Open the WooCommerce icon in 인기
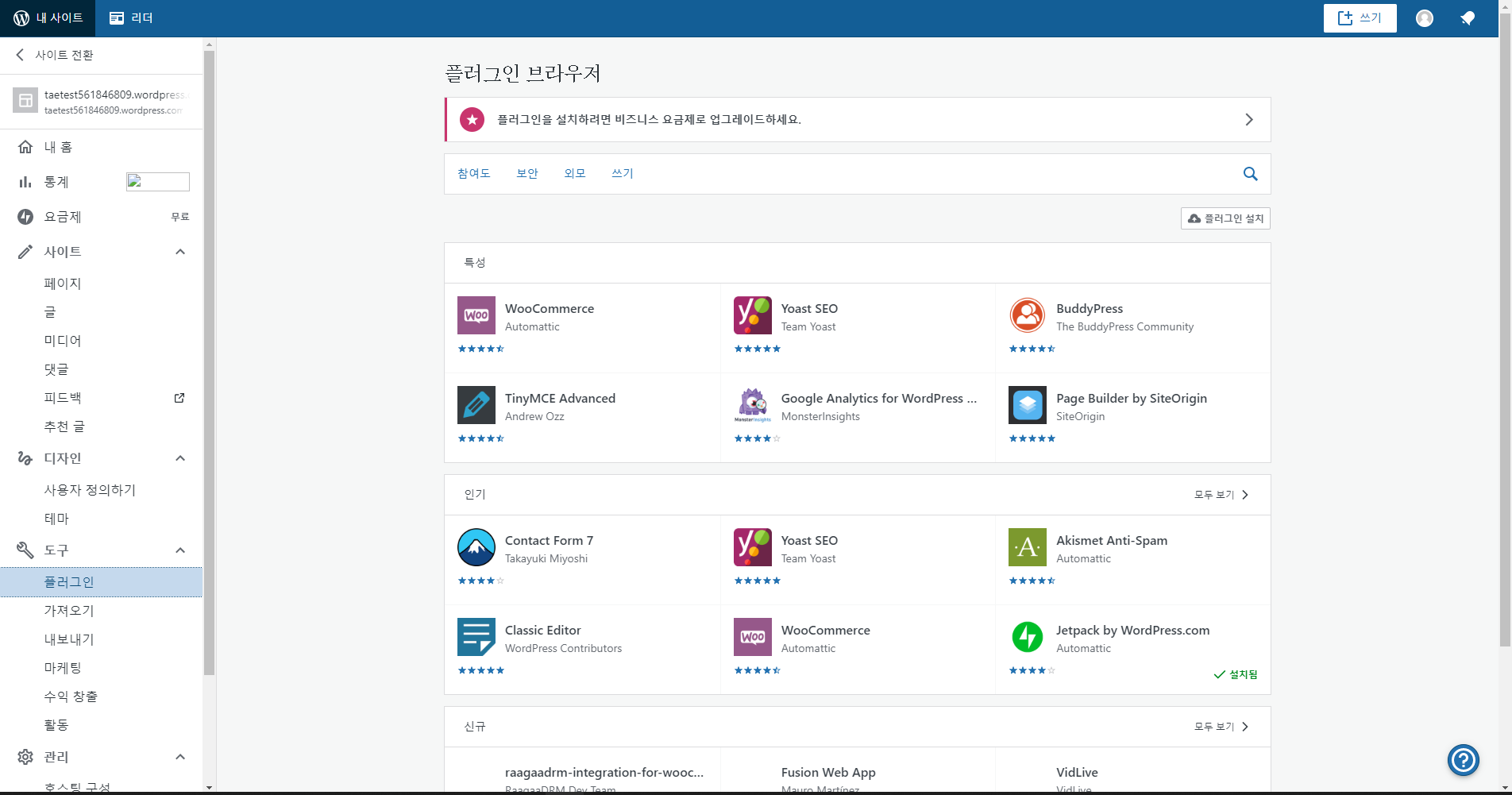The height and width of the screenshot is (795, 1512). (753, 637)
